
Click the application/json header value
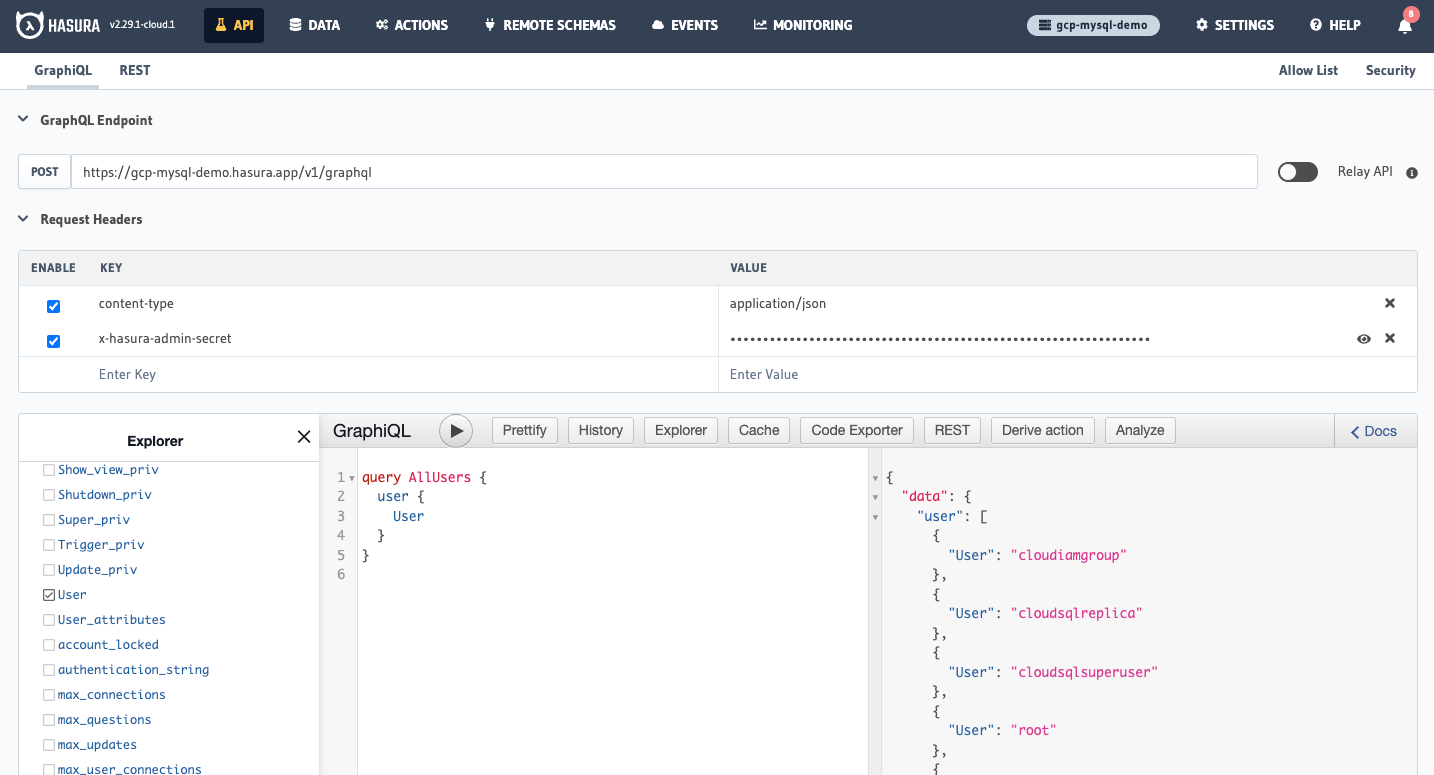(x=778, y=303)
